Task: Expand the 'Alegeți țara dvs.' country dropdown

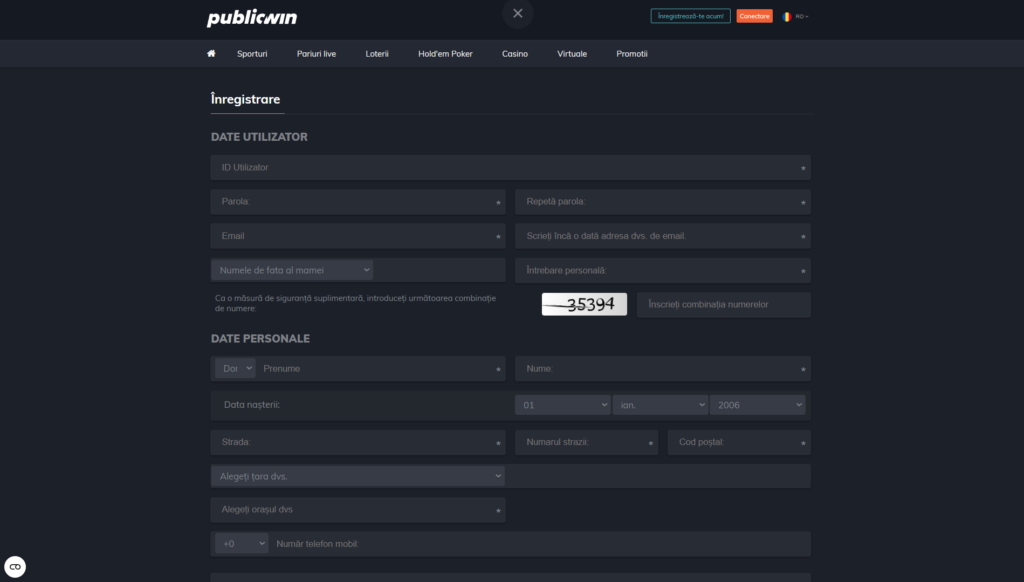Action: click(358, 477)
